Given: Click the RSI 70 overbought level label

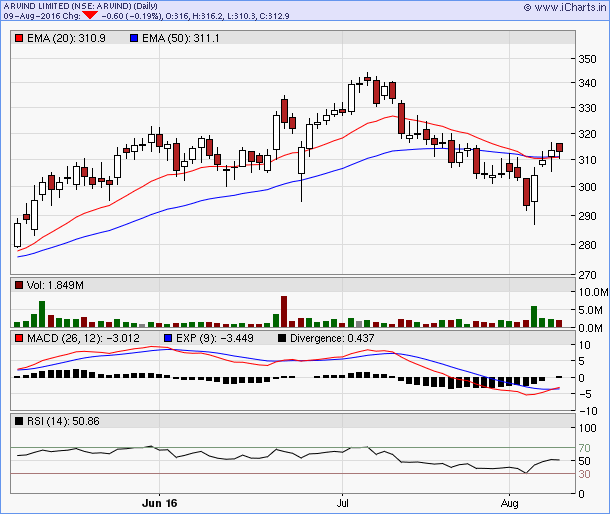Looking at the screenshot, I should [584, 448].
